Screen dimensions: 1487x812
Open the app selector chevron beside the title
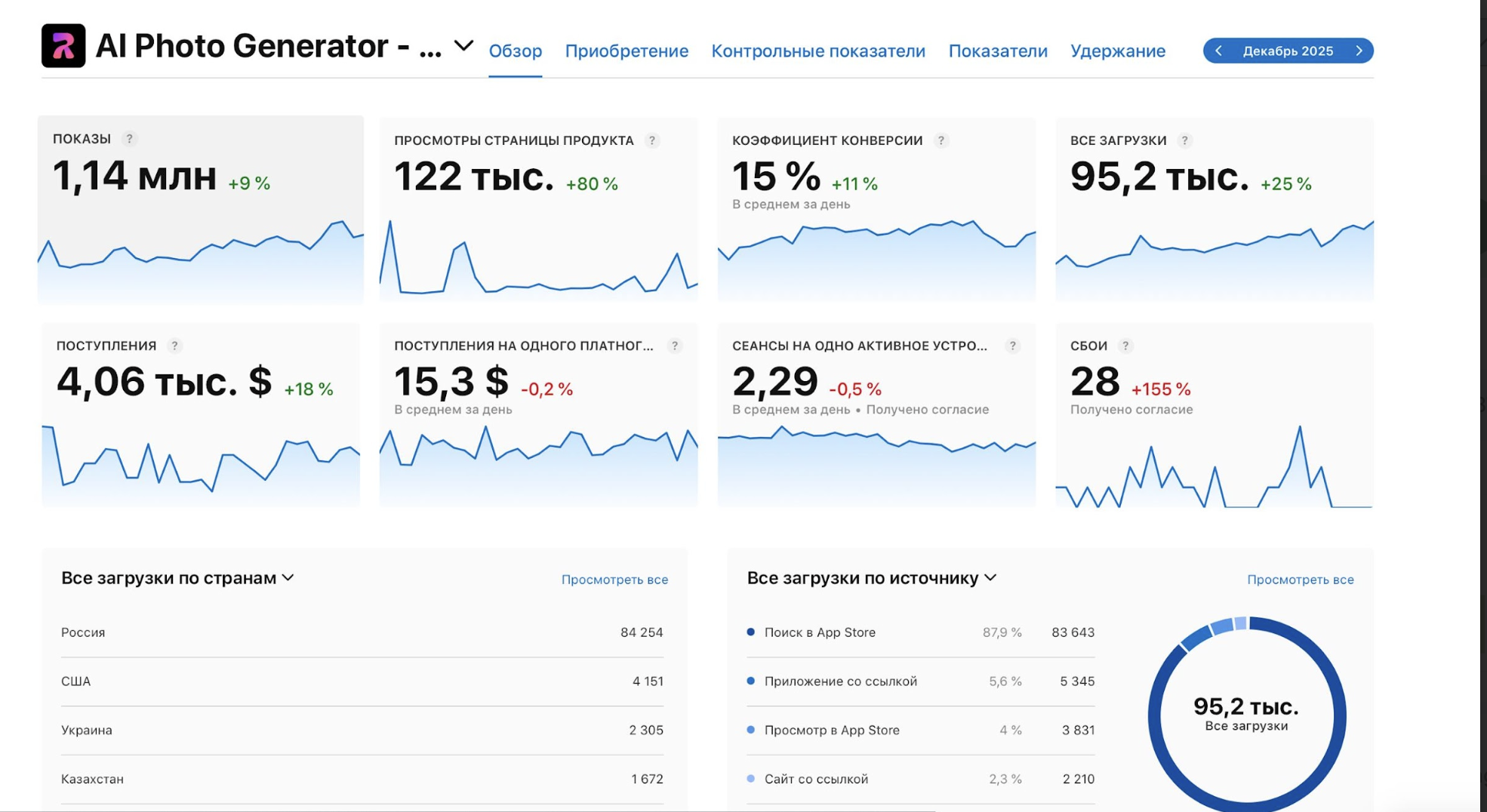463,46
